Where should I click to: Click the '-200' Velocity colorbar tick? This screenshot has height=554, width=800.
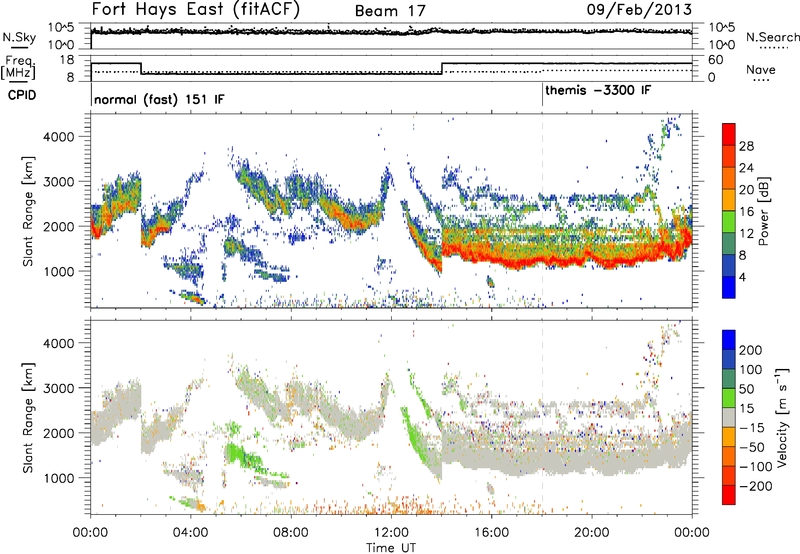pyautogui.click(x=756, y=486)
